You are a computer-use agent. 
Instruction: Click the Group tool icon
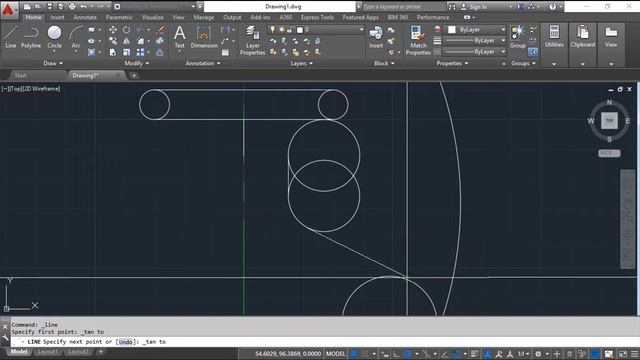click(518, 37)
